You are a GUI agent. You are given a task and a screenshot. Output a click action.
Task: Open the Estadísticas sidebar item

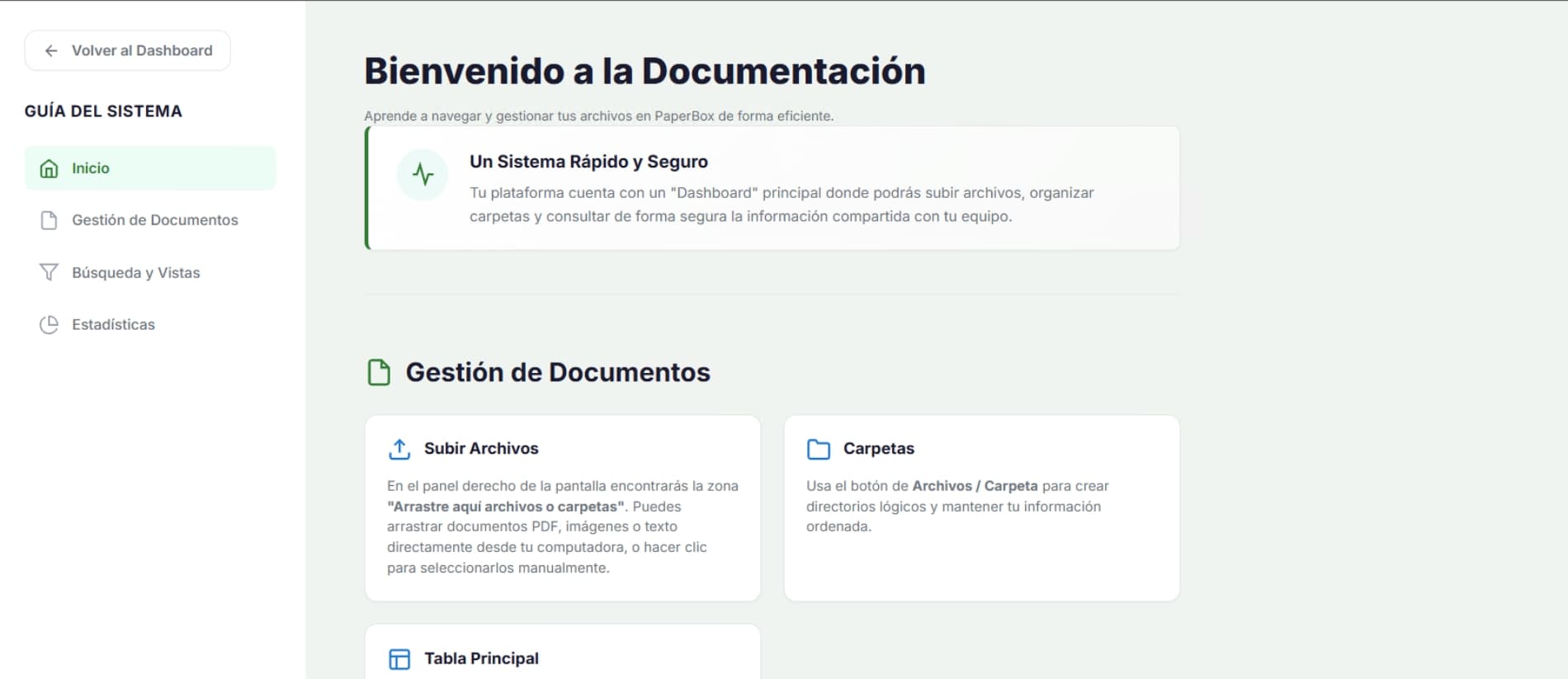tap(150, 324)
